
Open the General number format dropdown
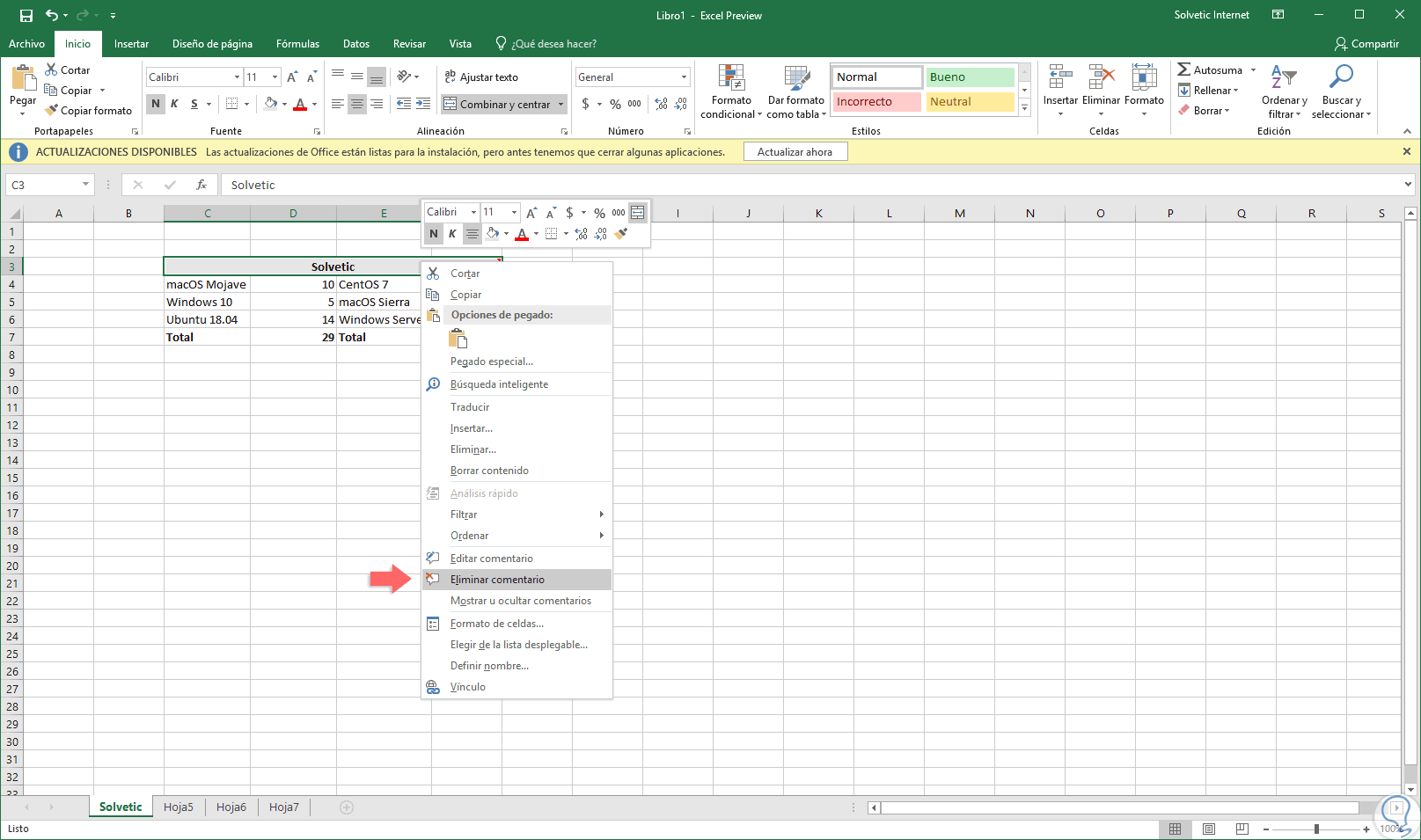click(x=684, y=77)
